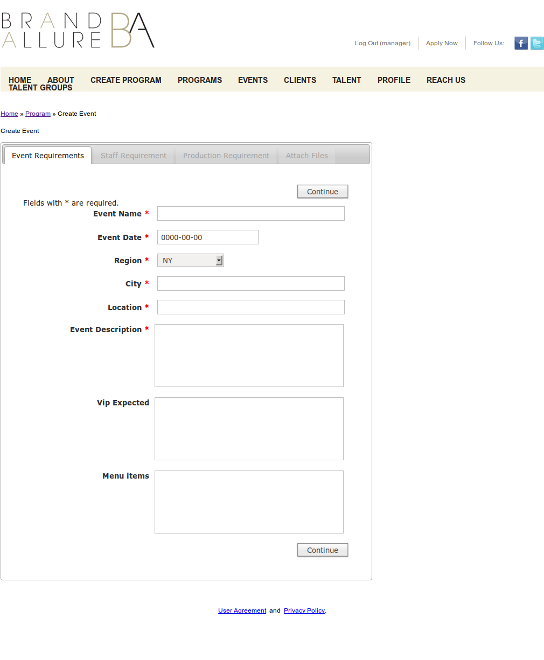Click the top Continue button
The height and width of the screenshot is (660, 544).
coord(323,192)
